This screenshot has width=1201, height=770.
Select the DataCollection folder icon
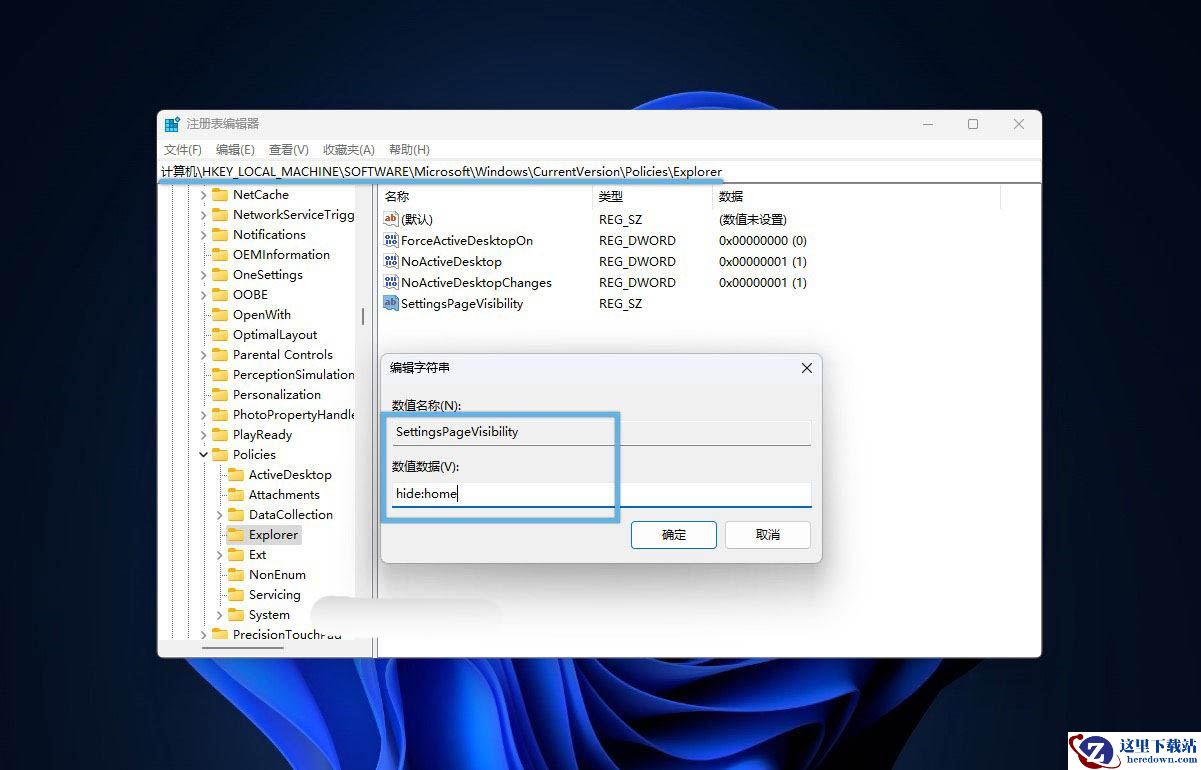tap(236, 515)
